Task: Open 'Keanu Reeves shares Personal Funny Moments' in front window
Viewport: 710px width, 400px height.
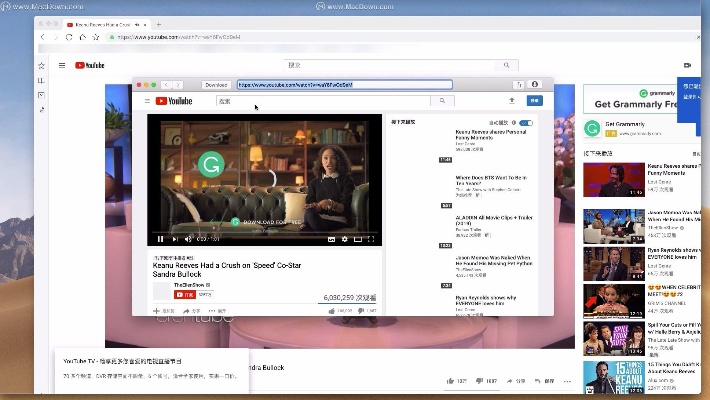Action: pos(491,135)
